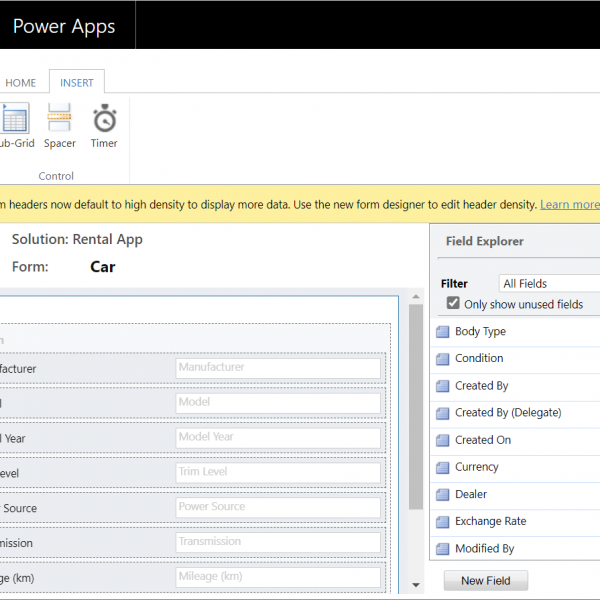The height and width of the screenshot is (600, 600).
Task: Select 'Created By (Delegate)' in Field Explorer
Action: tap(508, 413)
